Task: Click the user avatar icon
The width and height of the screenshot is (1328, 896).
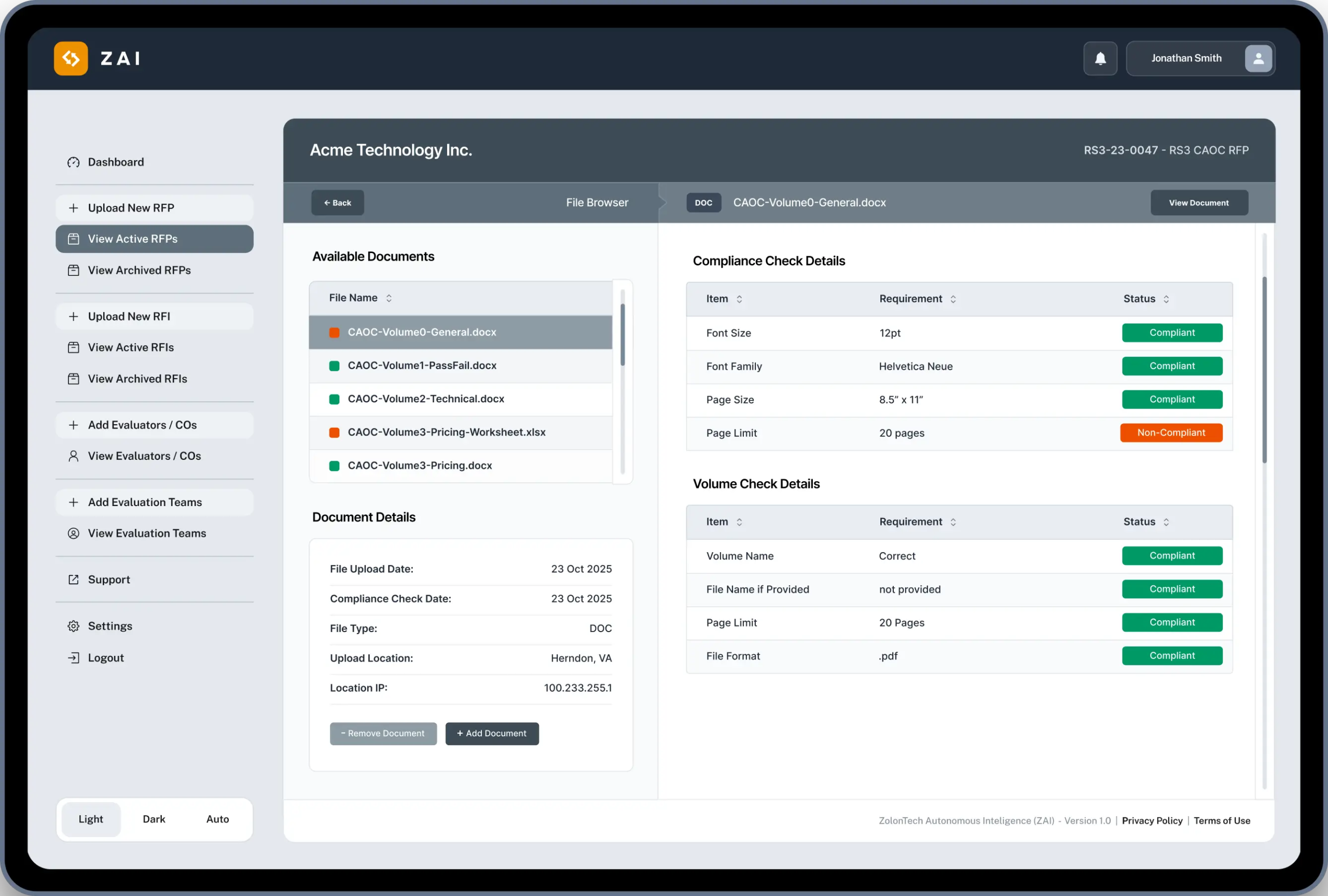Action: coord(1258,58)
